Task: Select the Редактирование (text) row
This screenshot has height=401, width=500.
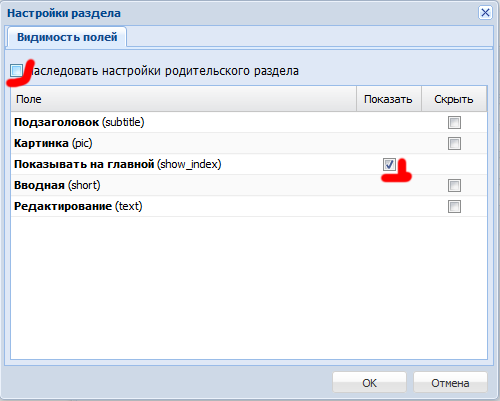Action: point(249,206)
